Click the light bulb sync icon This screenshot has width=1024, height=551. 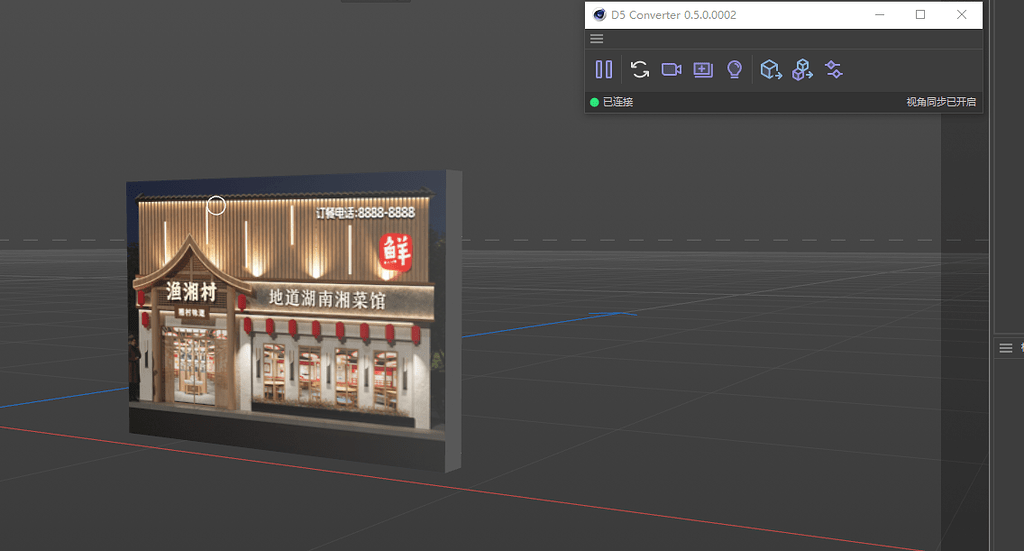735,69
